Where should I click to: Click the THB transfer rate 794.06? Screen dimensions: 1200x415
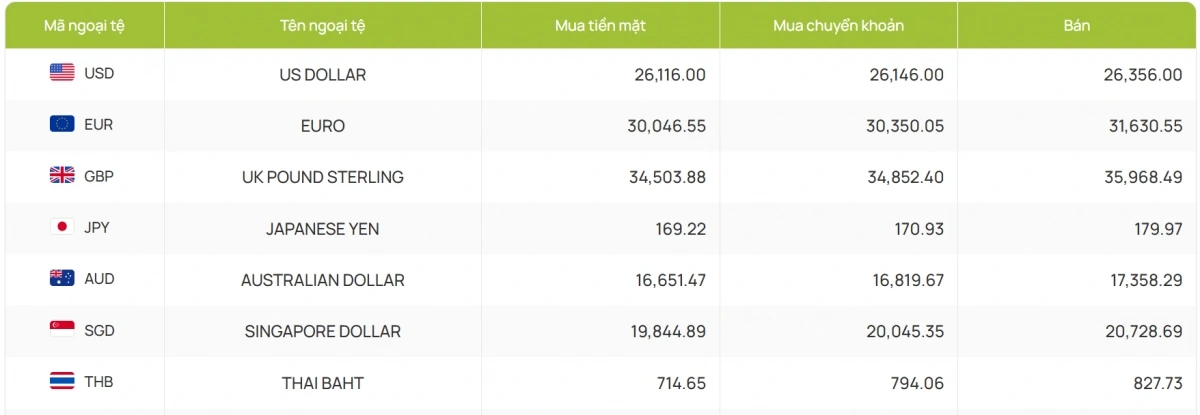[913, 383]
